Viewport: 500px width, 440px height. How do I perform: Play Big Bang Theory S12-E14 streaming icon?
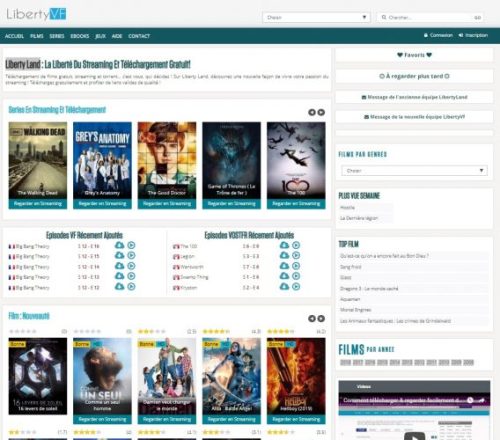131,266
